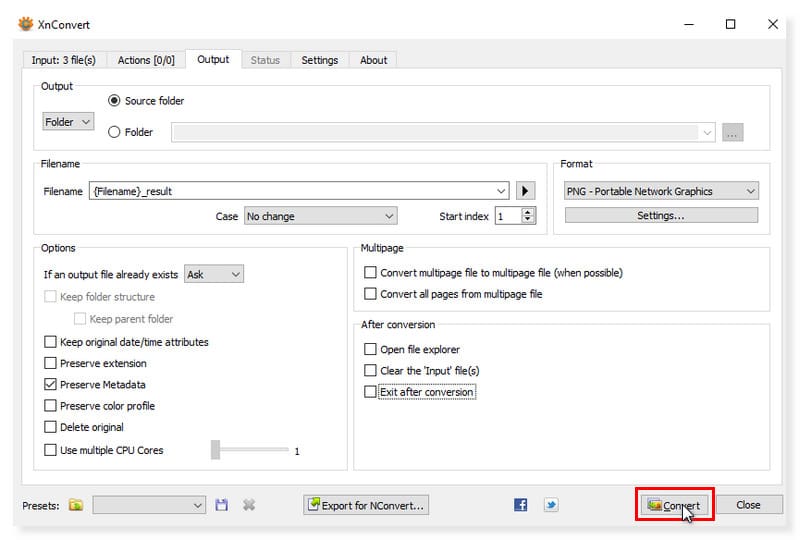Click the save preset floppy icon
Image resolution: width=800 pixels, height=540 pixels.
click(x=222, y=505)
